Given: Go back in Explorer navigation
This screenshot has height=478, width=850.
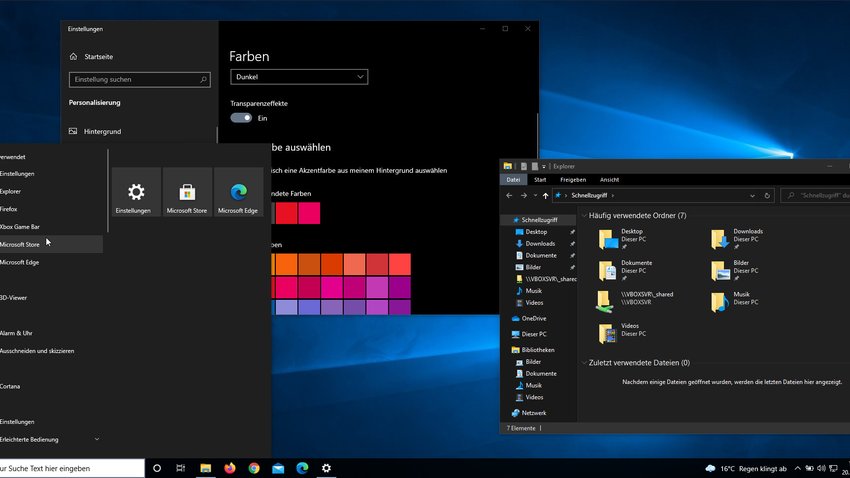Looking at the screenshot, I should coord(509,196).
